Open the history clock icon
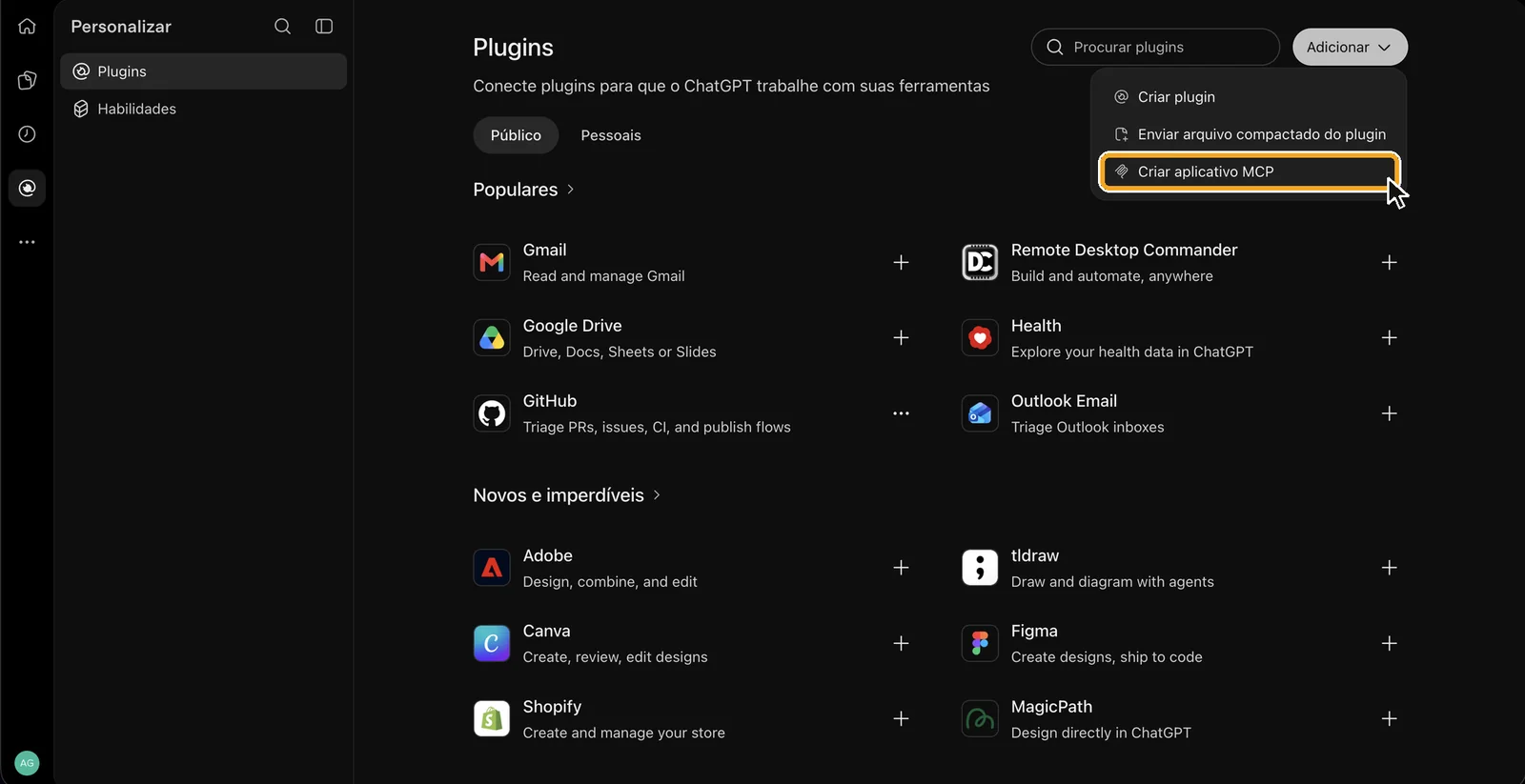This screenshot has height=784, width=1525. [27, 134]
